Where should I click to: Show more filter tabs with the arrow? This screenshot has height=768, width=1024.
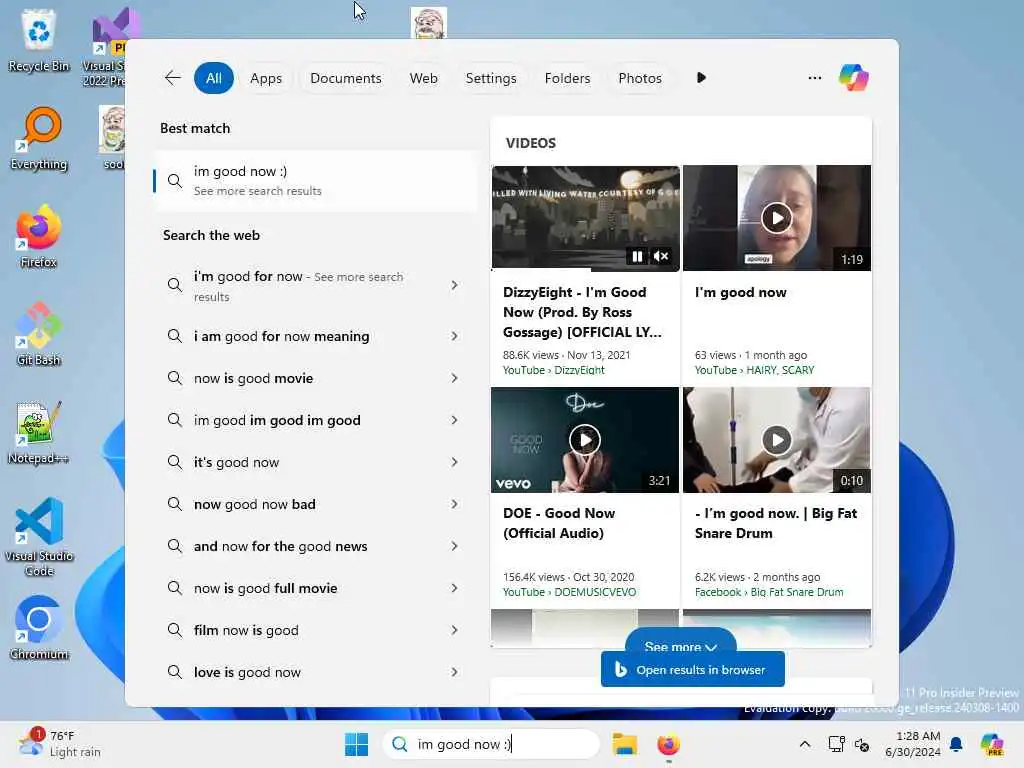coord(701,78)
